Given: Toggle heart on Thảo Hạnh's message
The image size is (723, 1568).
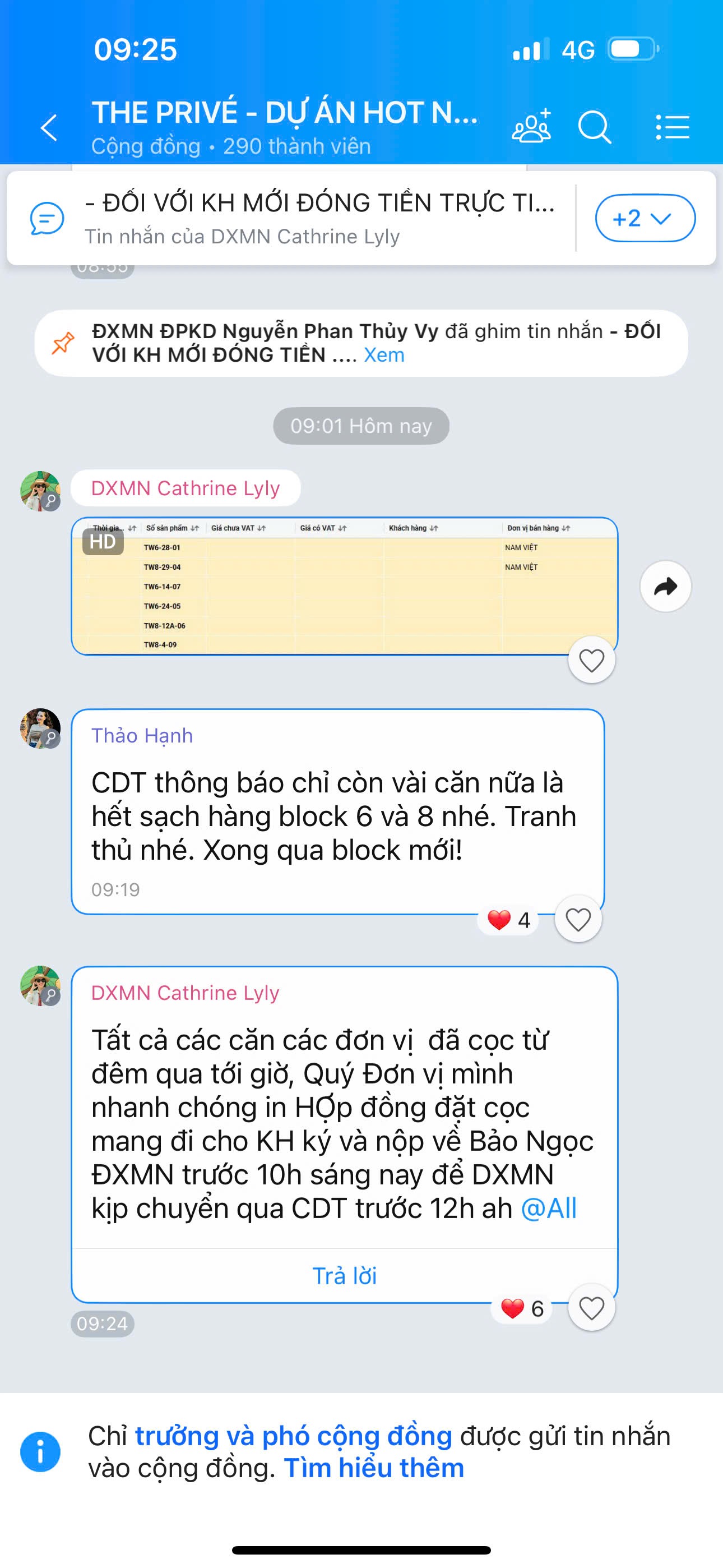Looking at the screenshot, I should click(578, 919).
